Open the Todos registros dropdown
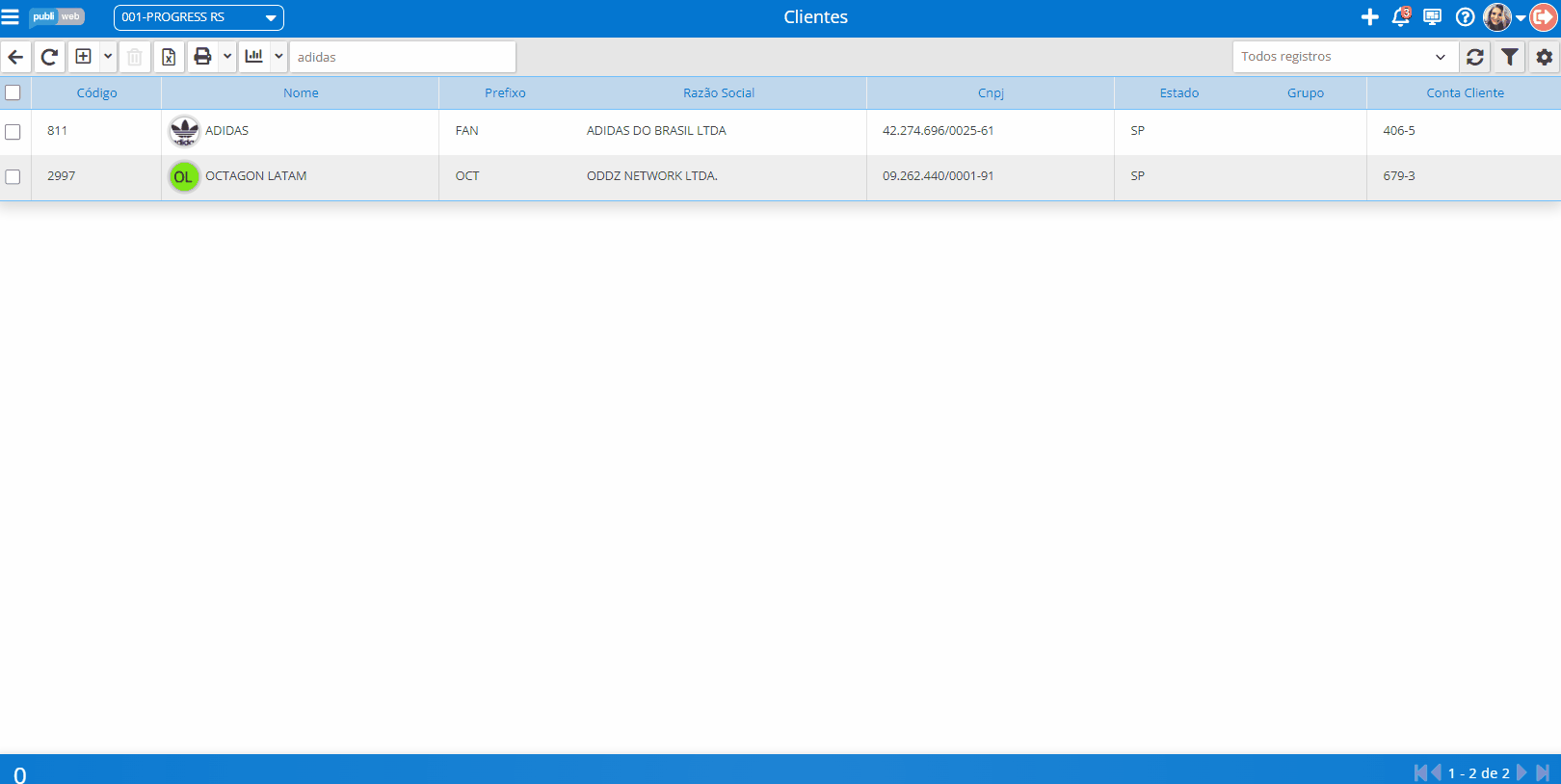This screenshot has width=1561, height=784. tap(1345, 57)
